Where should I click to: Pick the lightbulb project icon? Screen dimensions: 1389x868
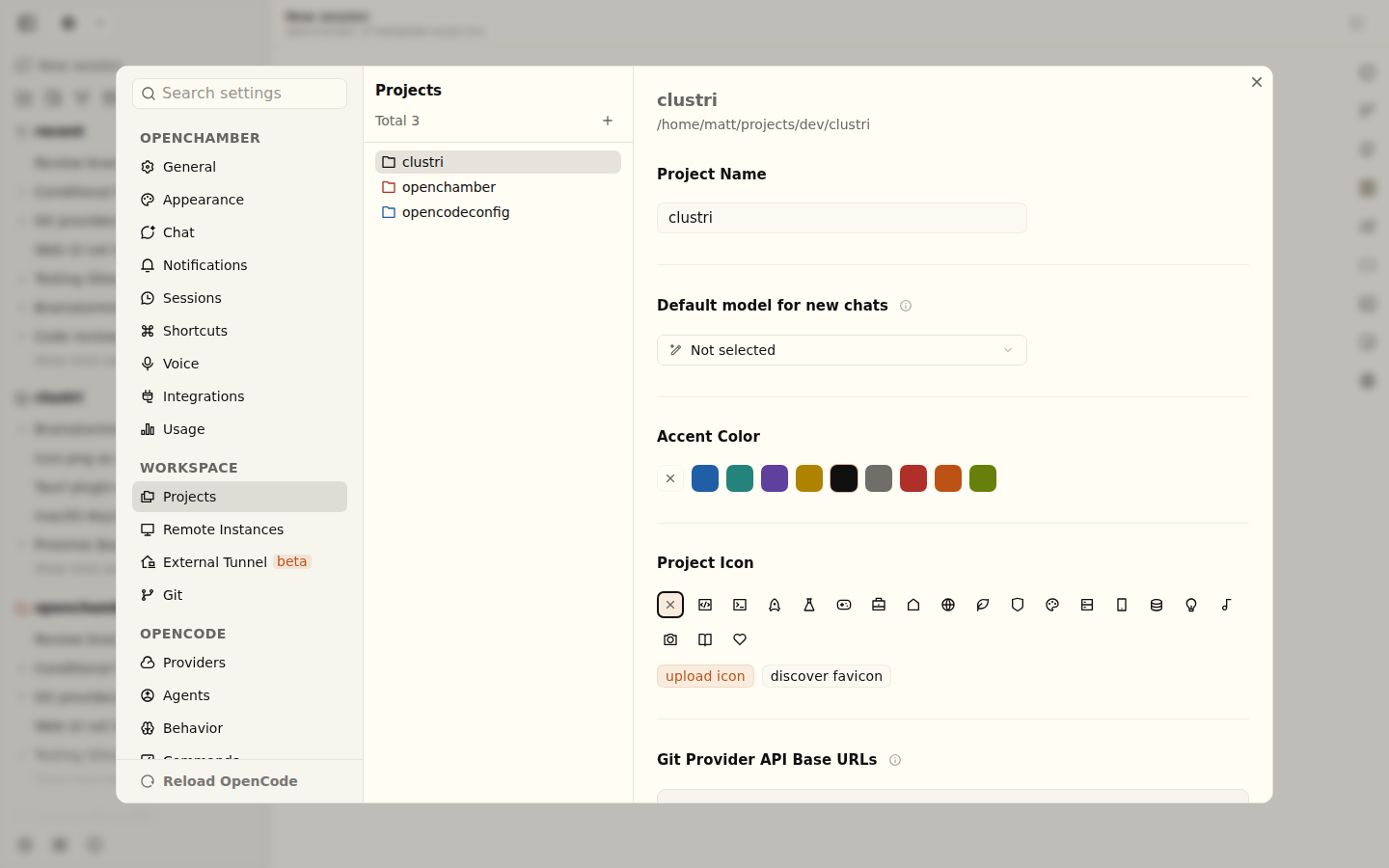(1191, 605)
